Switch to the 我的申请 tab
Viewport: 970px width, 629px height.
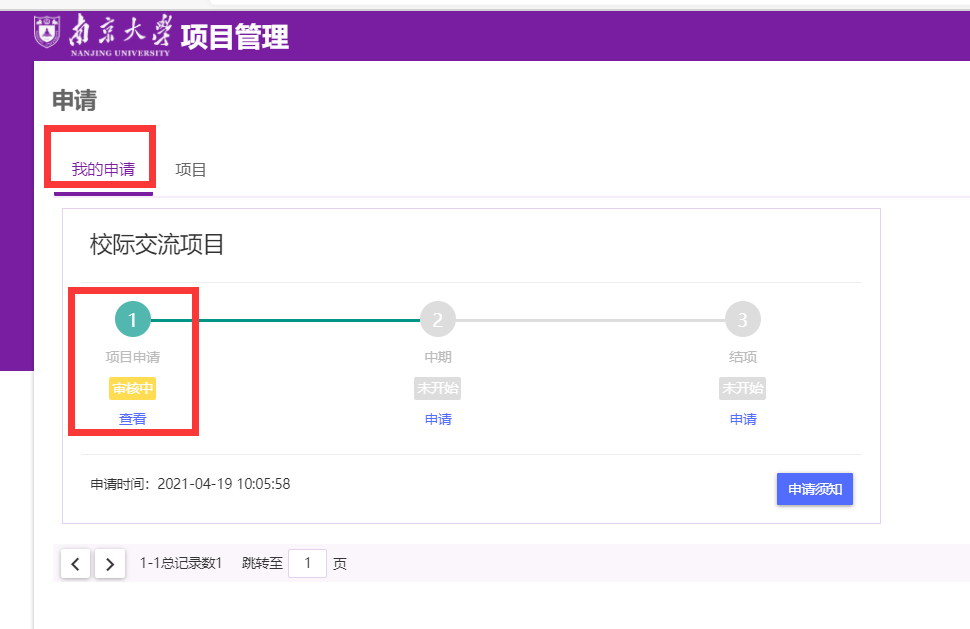point(103,169)
